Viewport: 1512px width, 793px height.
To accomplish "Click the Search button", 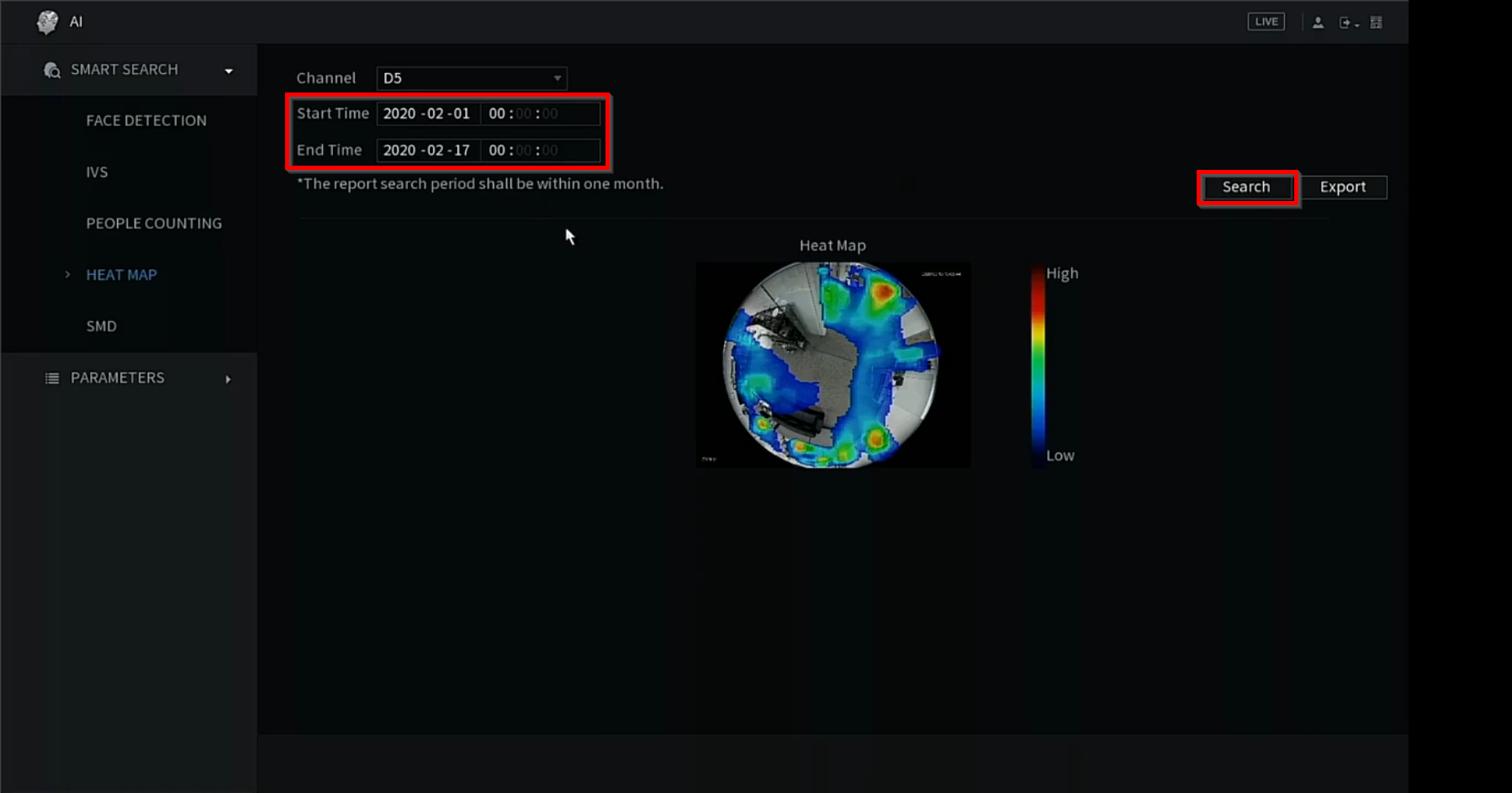I will (1246, 187).
